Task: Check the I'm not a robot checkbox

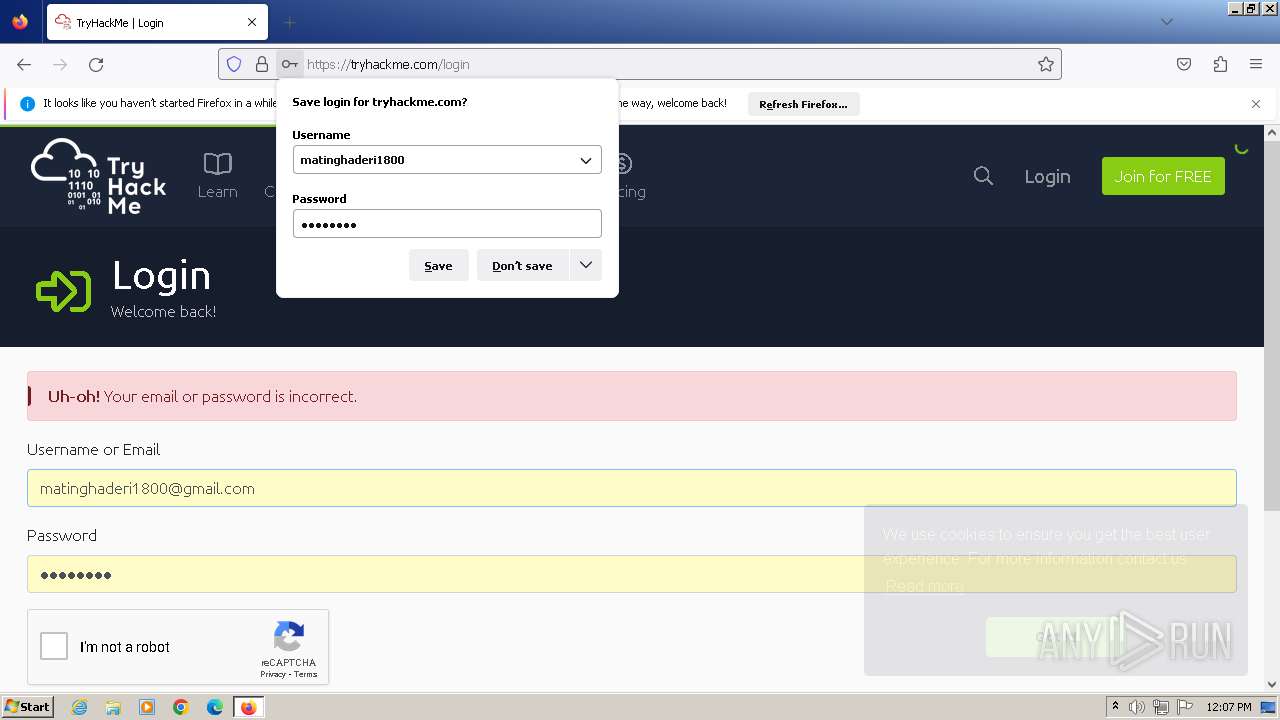Action: 54,646
